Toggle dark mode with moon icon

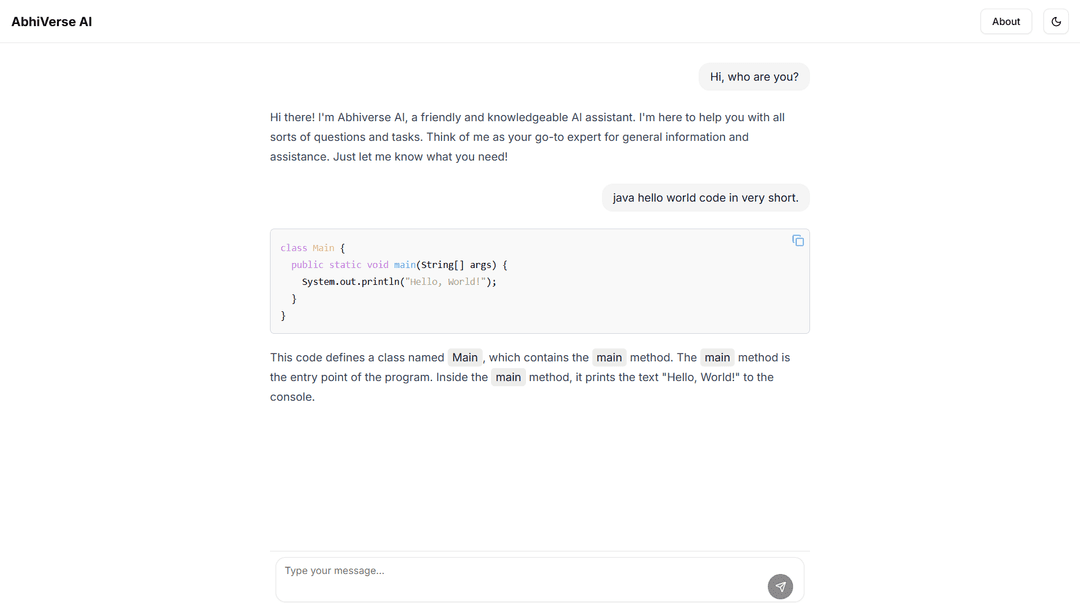click(1056, 21)
